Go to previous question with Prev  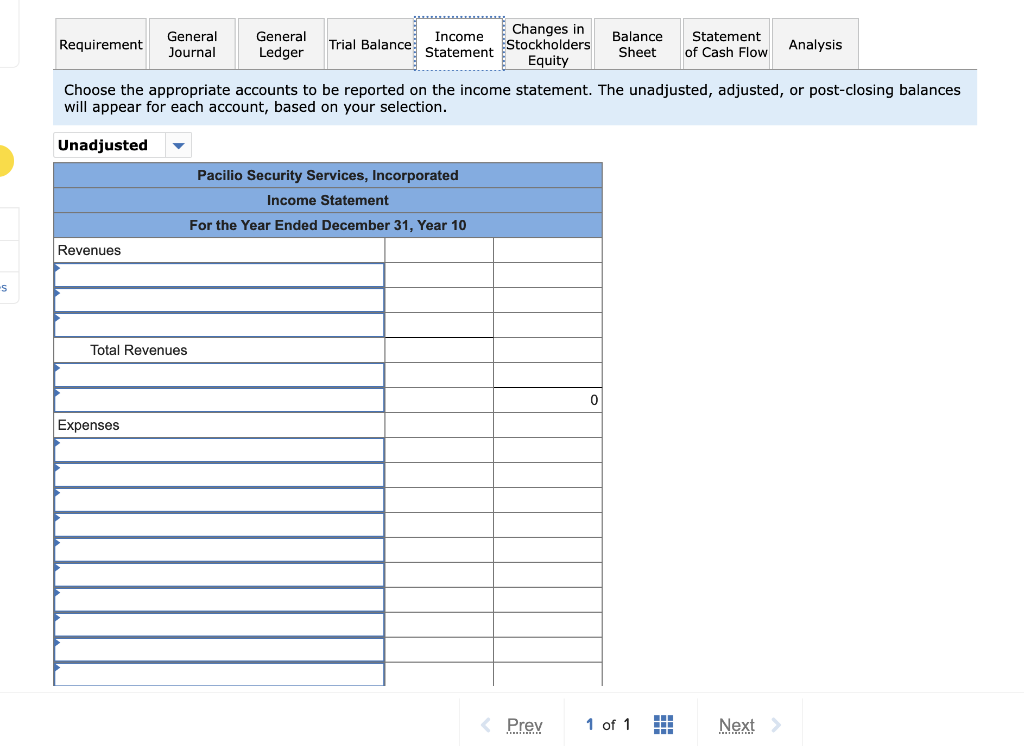(524, 725)
